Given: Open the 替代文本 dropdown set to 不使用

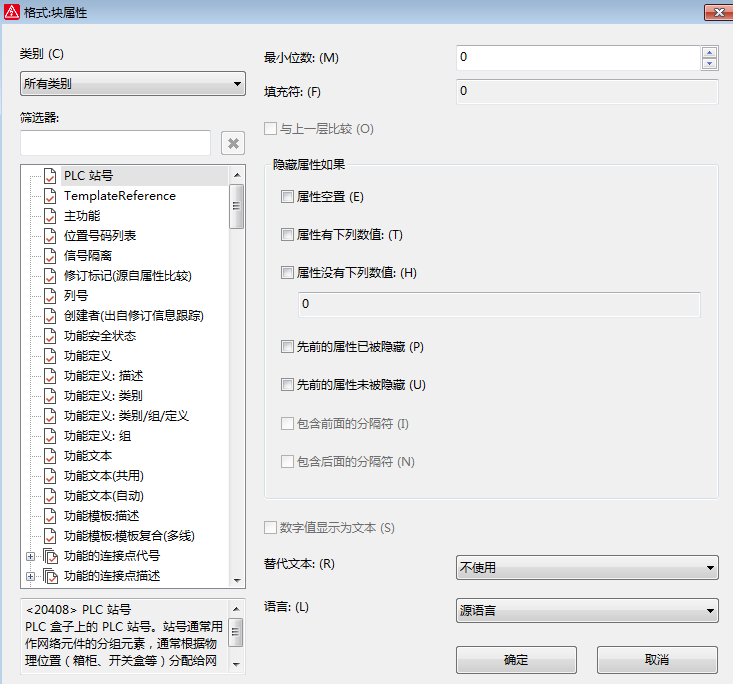Looking at the screenshot, I should coord(587,568).
